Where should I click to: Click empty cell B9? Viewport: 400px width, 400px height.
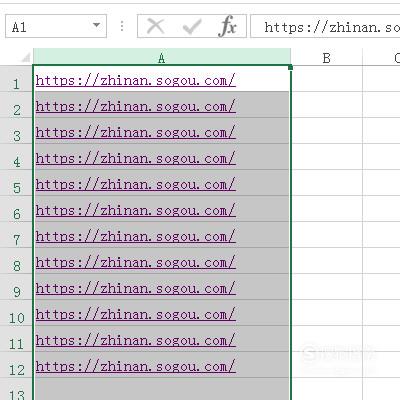327,287
